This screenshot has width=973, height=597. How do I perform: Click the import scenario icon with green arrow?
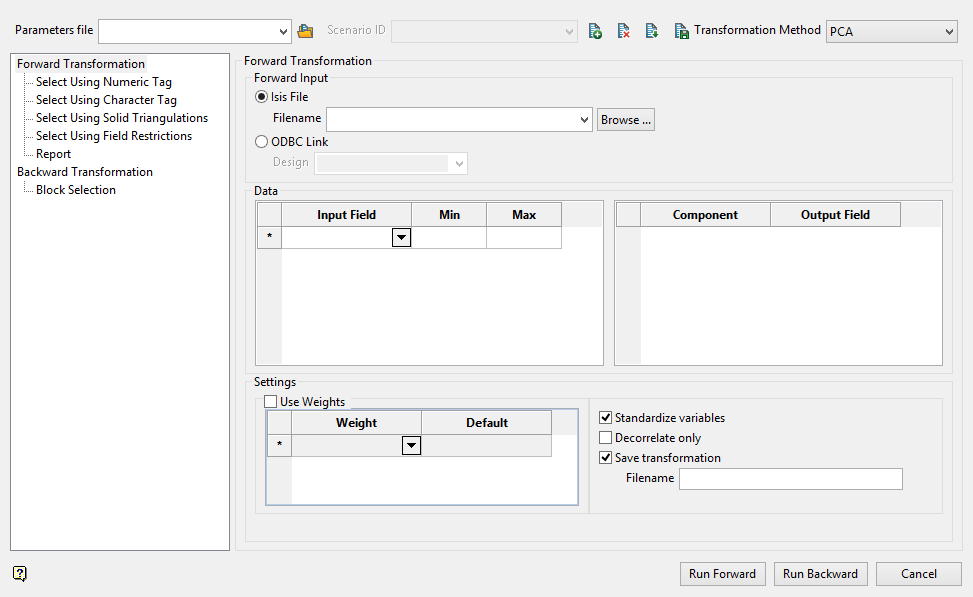[651, 31]
